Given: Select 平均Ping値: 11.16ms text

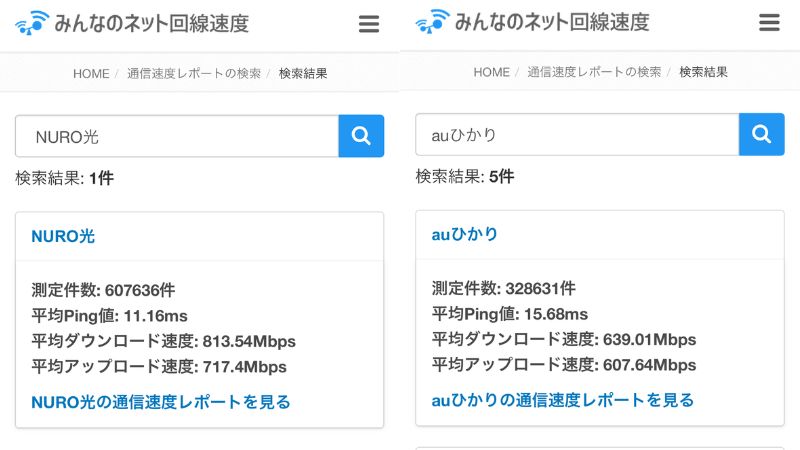Looking at the screenshot, I should pos(109,316).
